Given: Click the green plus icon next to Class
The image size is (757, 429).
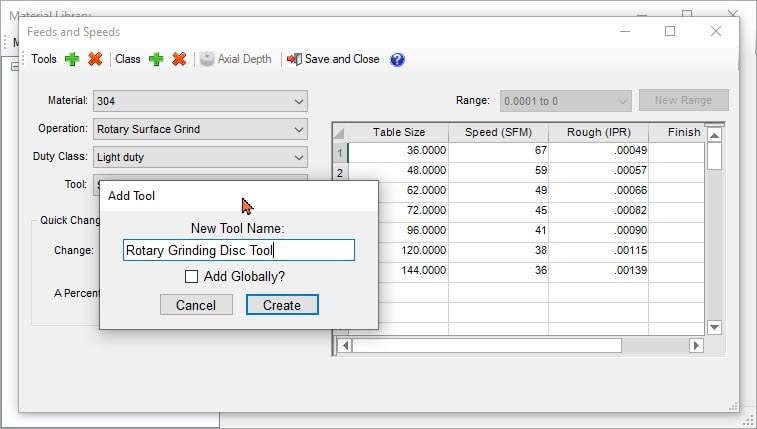Looking at the screenshot, I should pos(156,59).
